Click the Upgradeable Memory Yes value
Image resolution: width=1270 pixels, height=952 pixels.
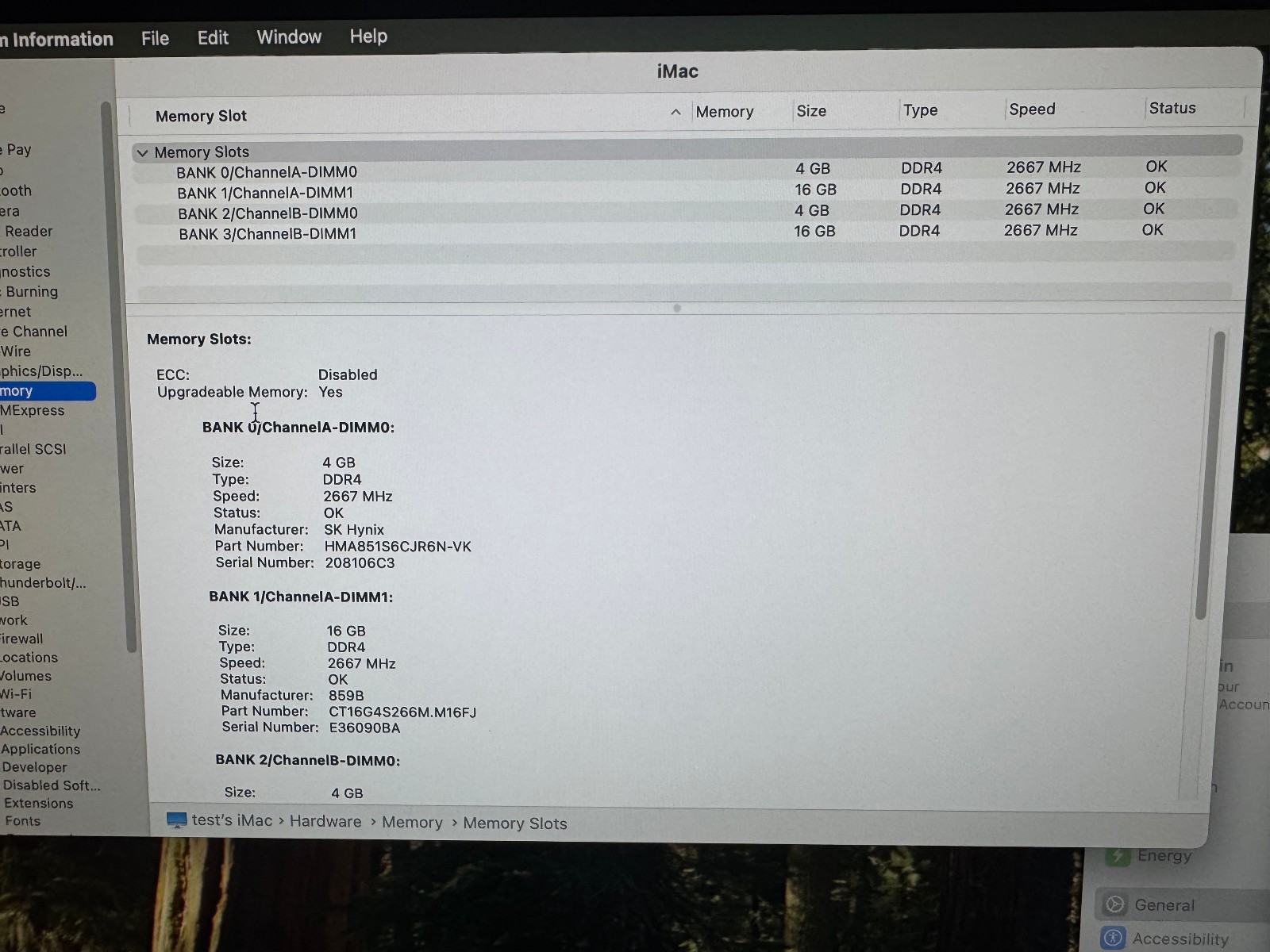tap(330, 392)
